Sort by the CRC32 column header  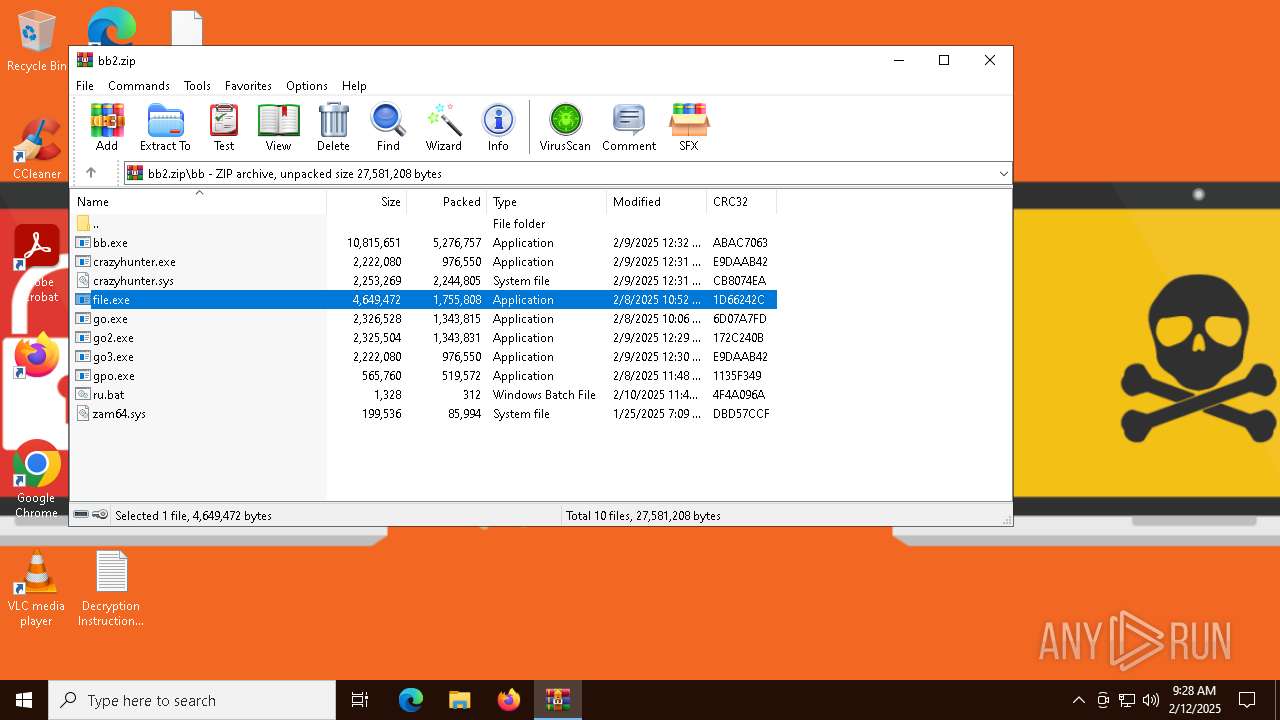coord(742,202)
